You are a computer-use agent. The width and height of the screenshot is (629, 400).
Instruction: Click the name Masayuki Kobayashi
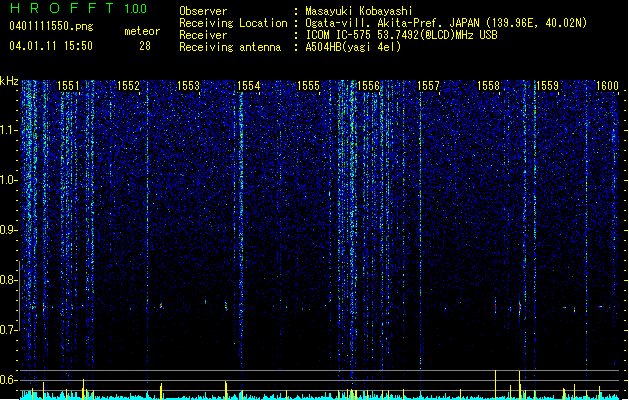click(359, 11)
